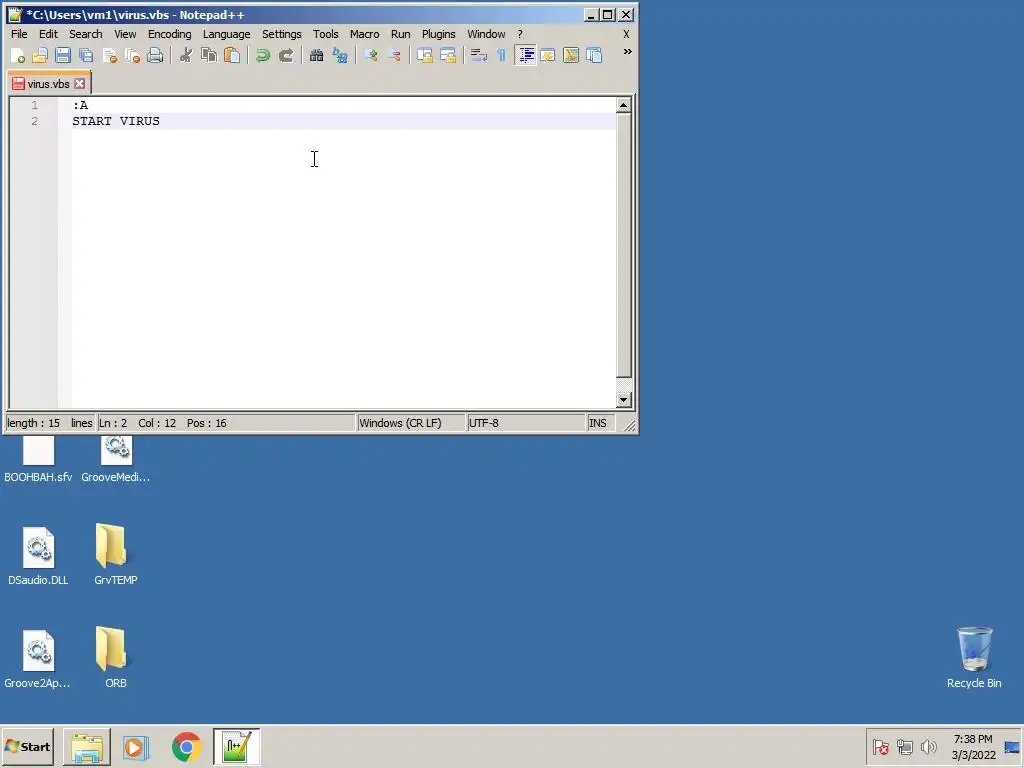This screenshot has width=1024, height=768.
Task: Click the Save All toolbar icon
Action: coord(86,56)
